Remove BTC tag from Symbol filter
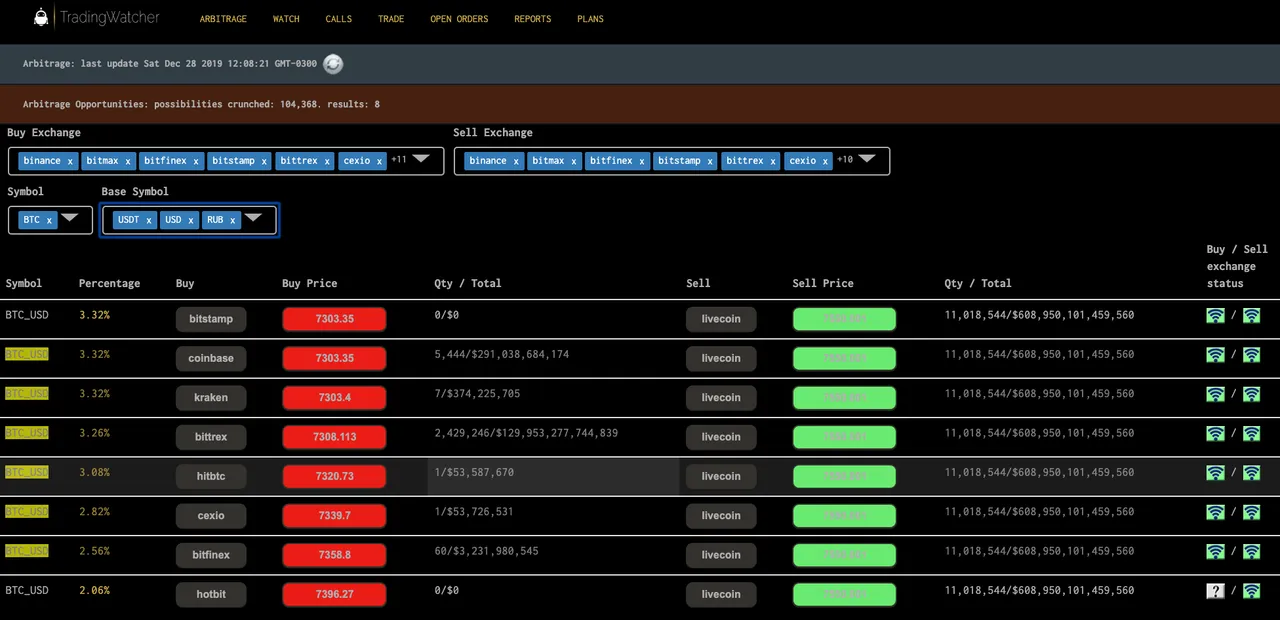1280x620 pixels. [x=49, y=220]
